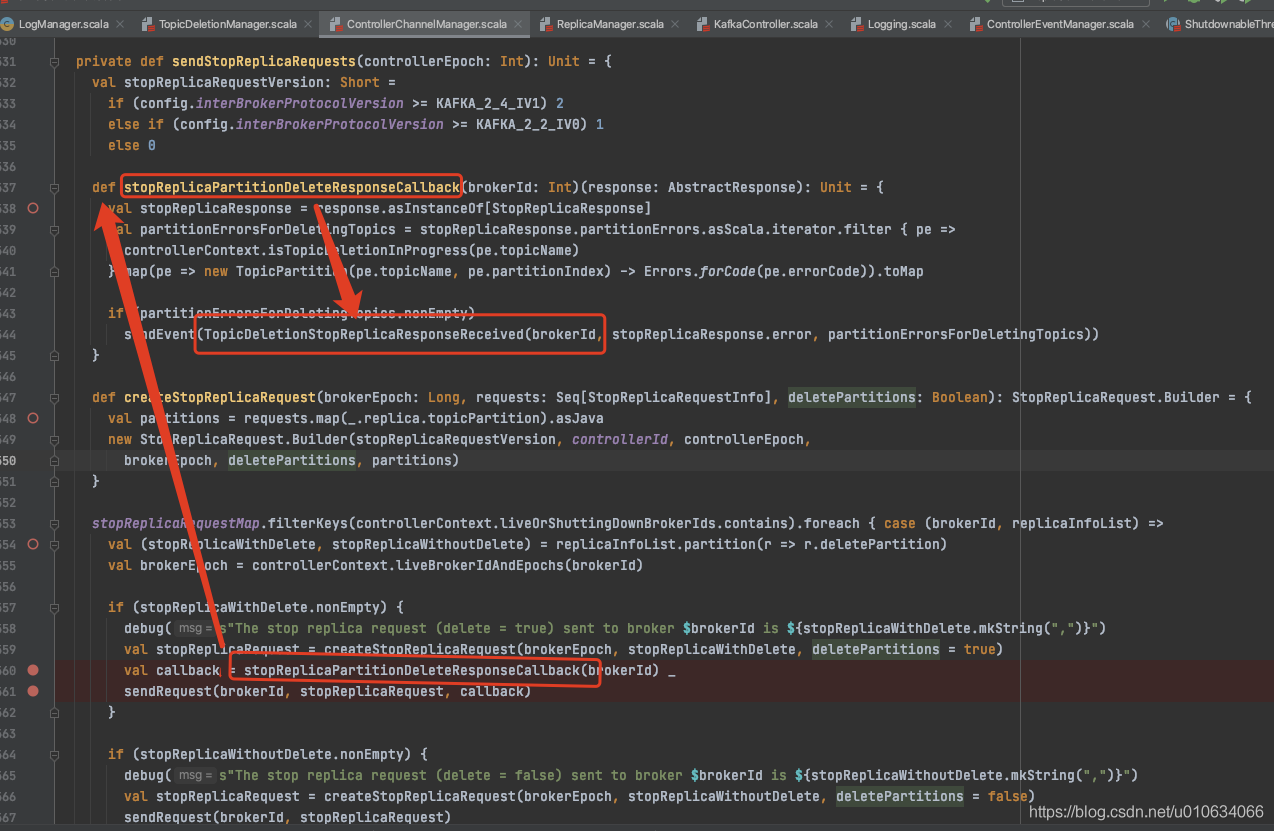Switch to the ReplicaManager.scala tab
This screenshot has width=1274, height=831.
click(x=610, y=24)
